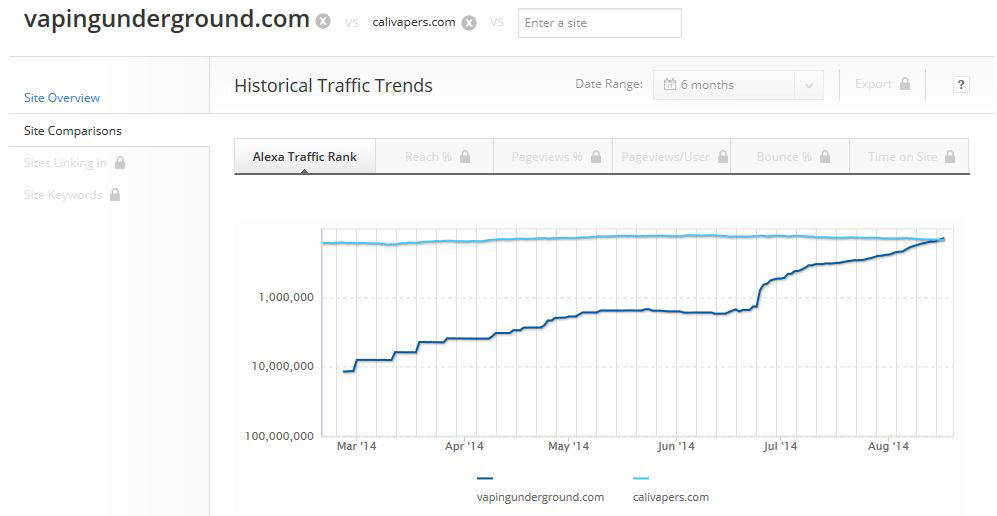Click the Enter a site input field
The width and height of the screenshot is (997, 516).
coord(599,23)
